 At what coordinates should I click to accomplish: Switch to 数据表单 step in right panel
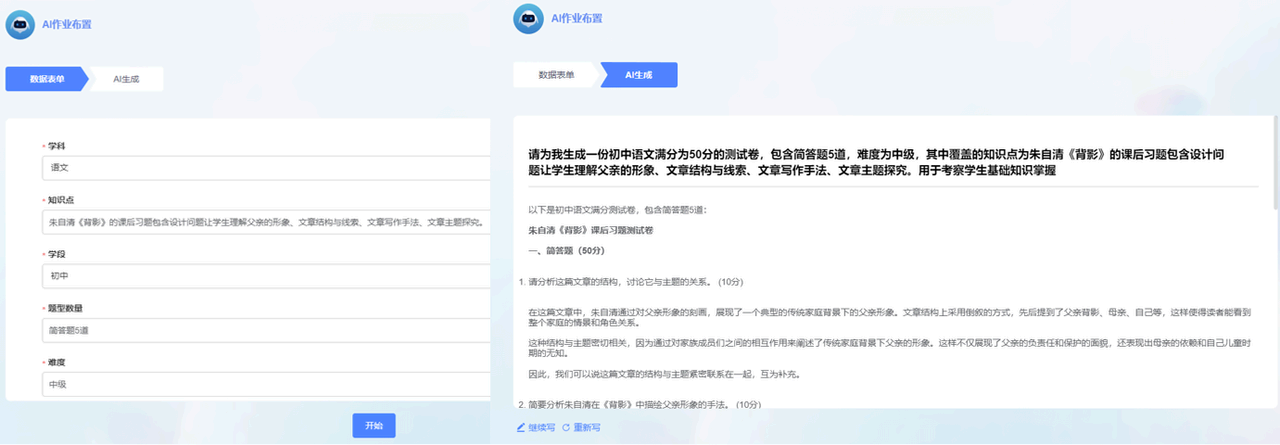[x=556, y=75]
